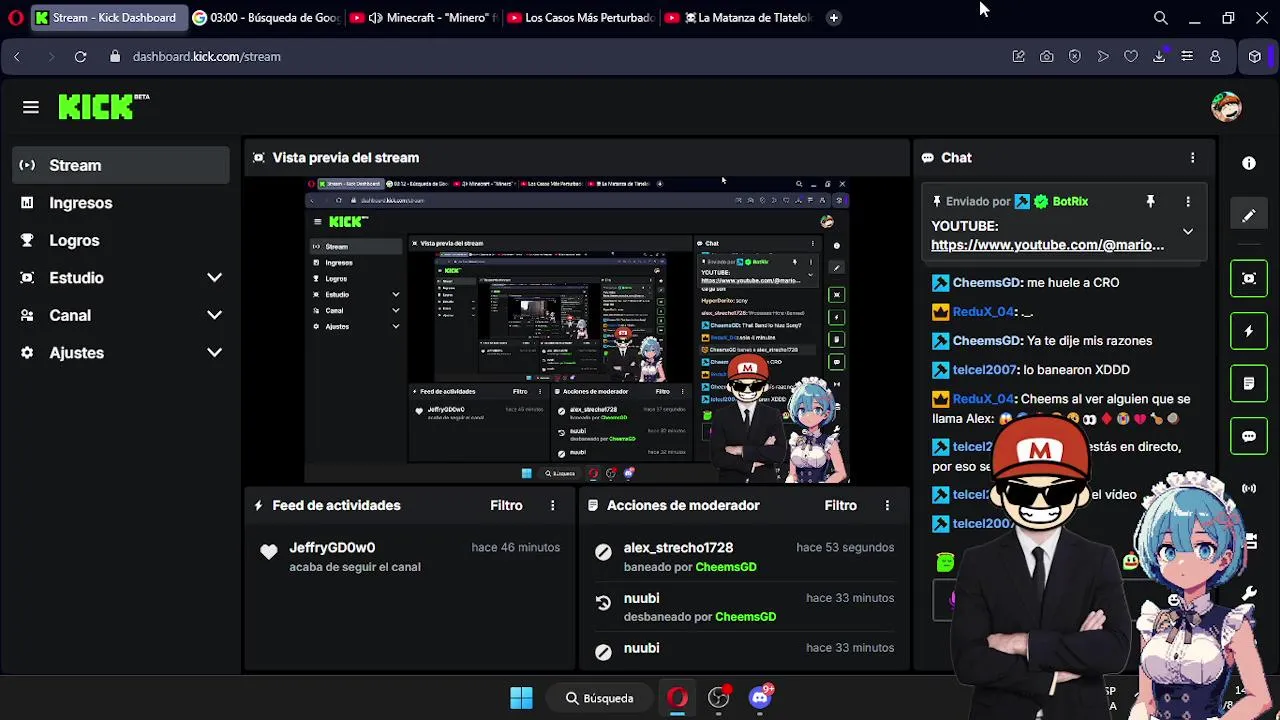Click CheemsGD next to 'baneado por'
The height and width of the screenshot is (720, 1280).
click(x=726, y=567)
